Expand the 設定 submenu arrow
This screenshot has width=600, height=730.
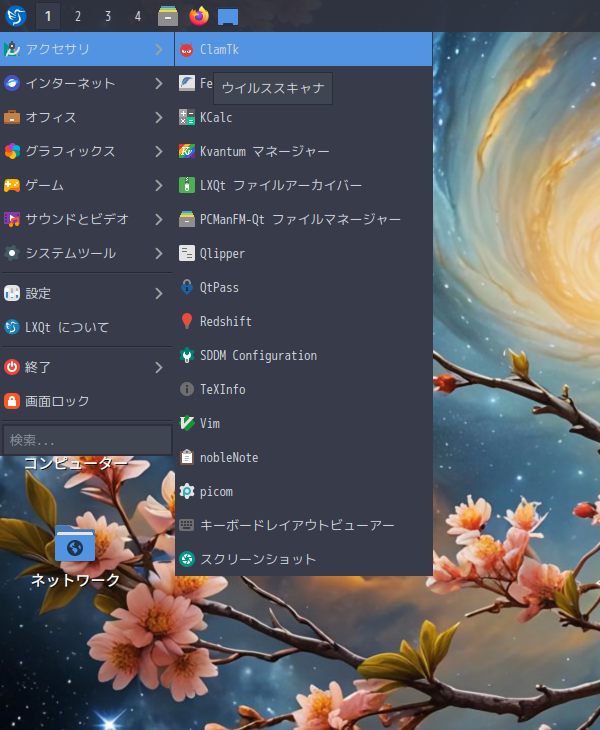(x=159, y=293)
